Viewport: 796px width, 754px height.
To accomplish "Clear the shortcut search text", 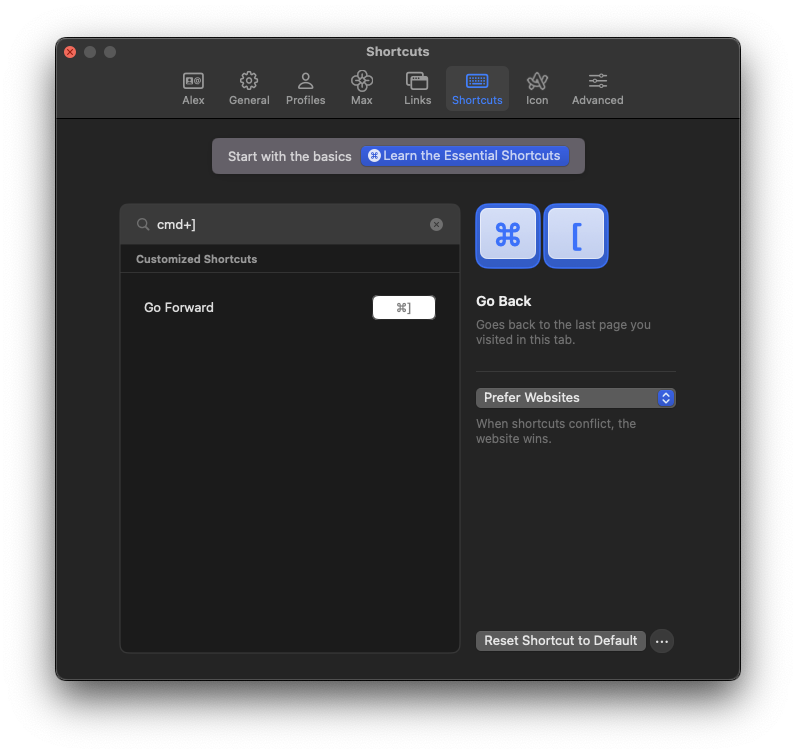I will (x=436, y=224).
